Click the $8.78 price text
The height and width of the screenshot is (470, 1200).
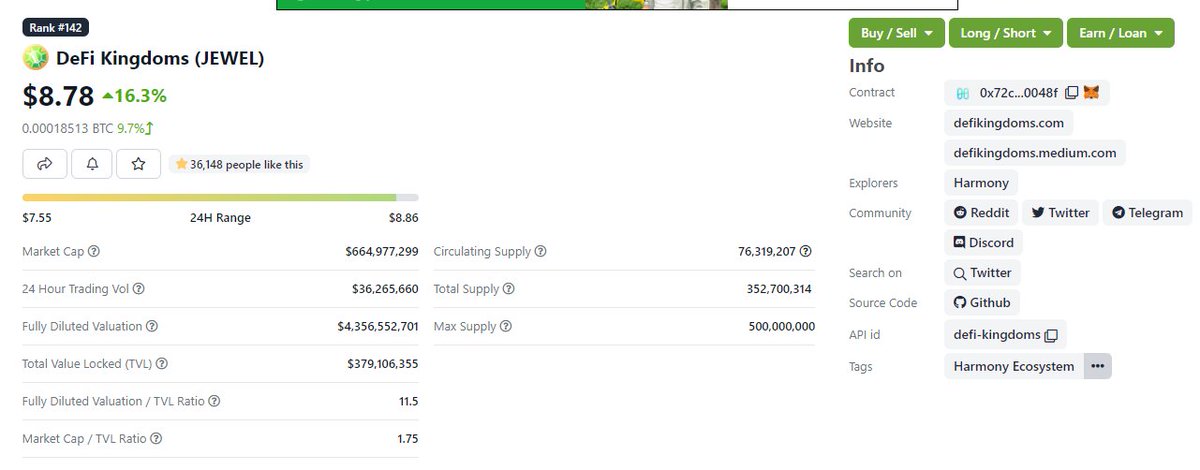coord(58,96)
